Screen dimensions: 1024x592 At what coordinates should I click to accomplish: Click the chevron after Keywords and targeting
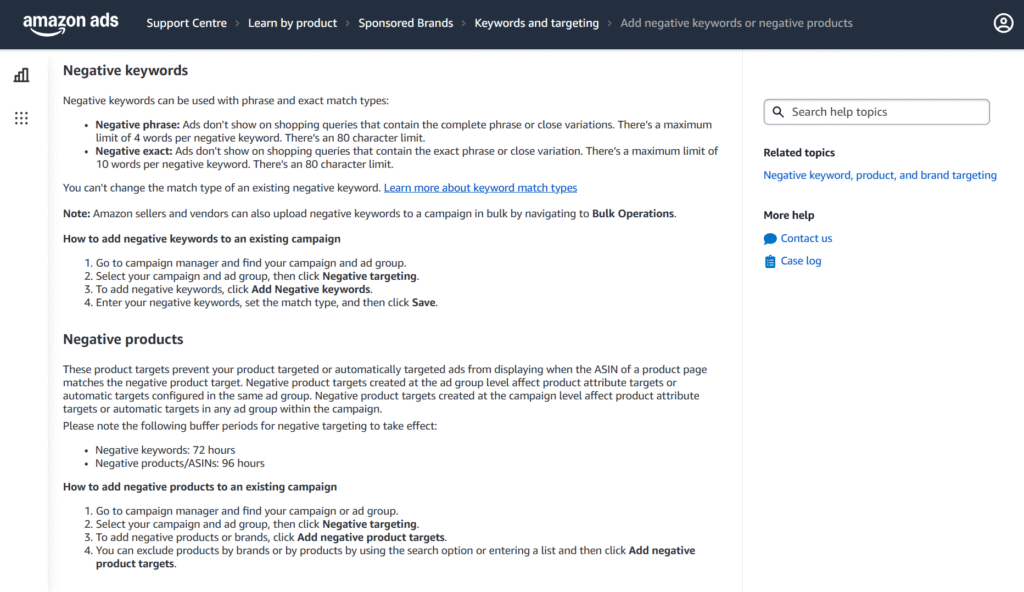click(610, 23)
